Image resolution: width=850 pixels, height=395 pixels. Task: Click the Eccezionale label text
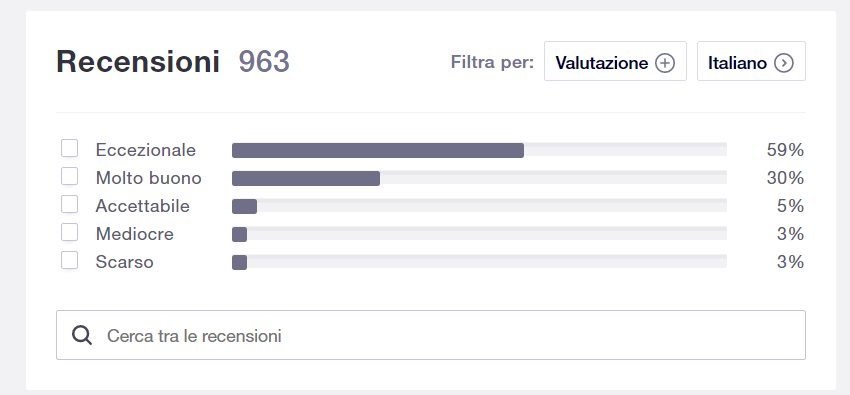146,150
